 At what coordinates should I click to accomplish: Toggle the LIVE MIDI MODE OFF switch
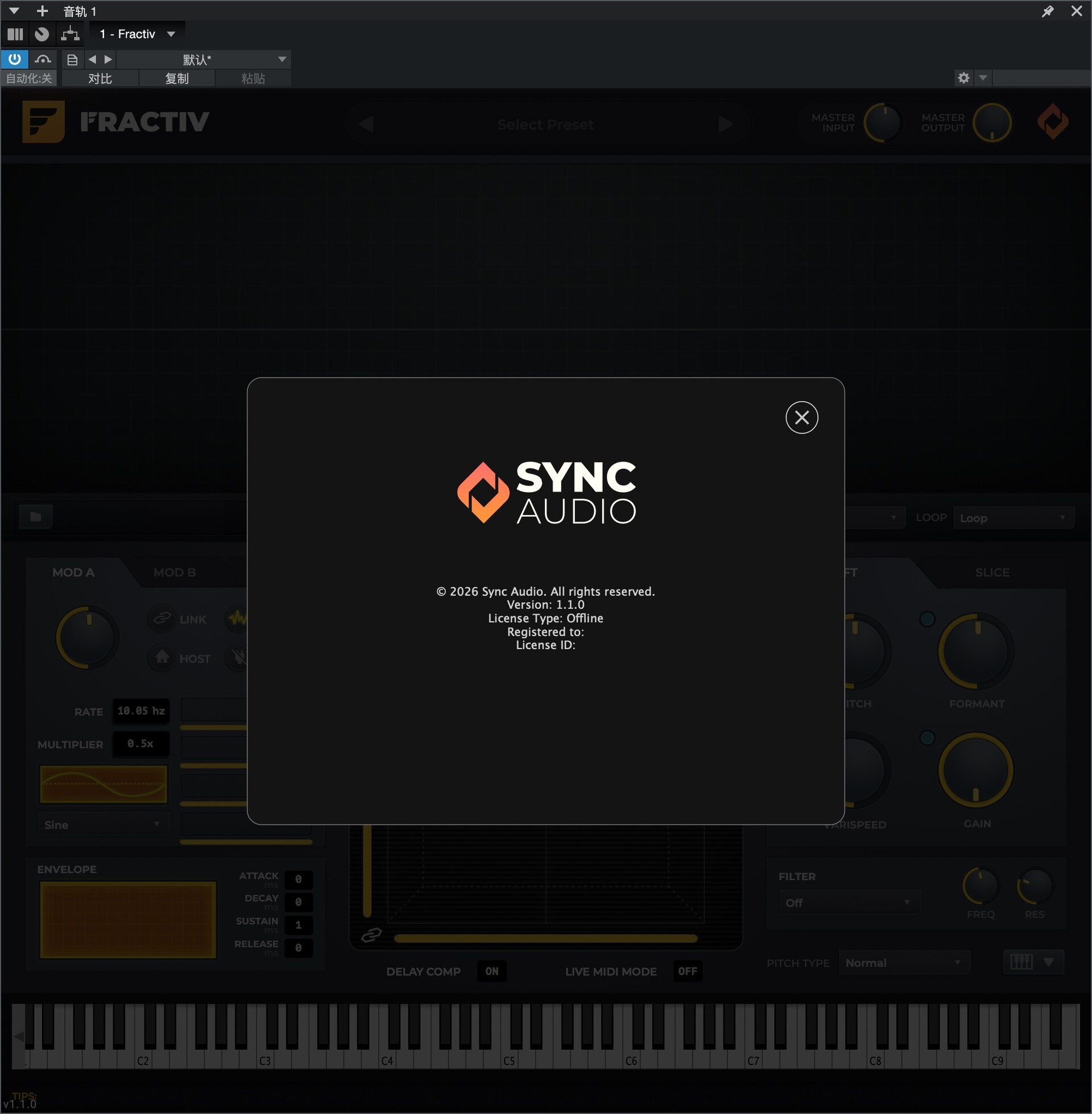(x=687, y=971)
